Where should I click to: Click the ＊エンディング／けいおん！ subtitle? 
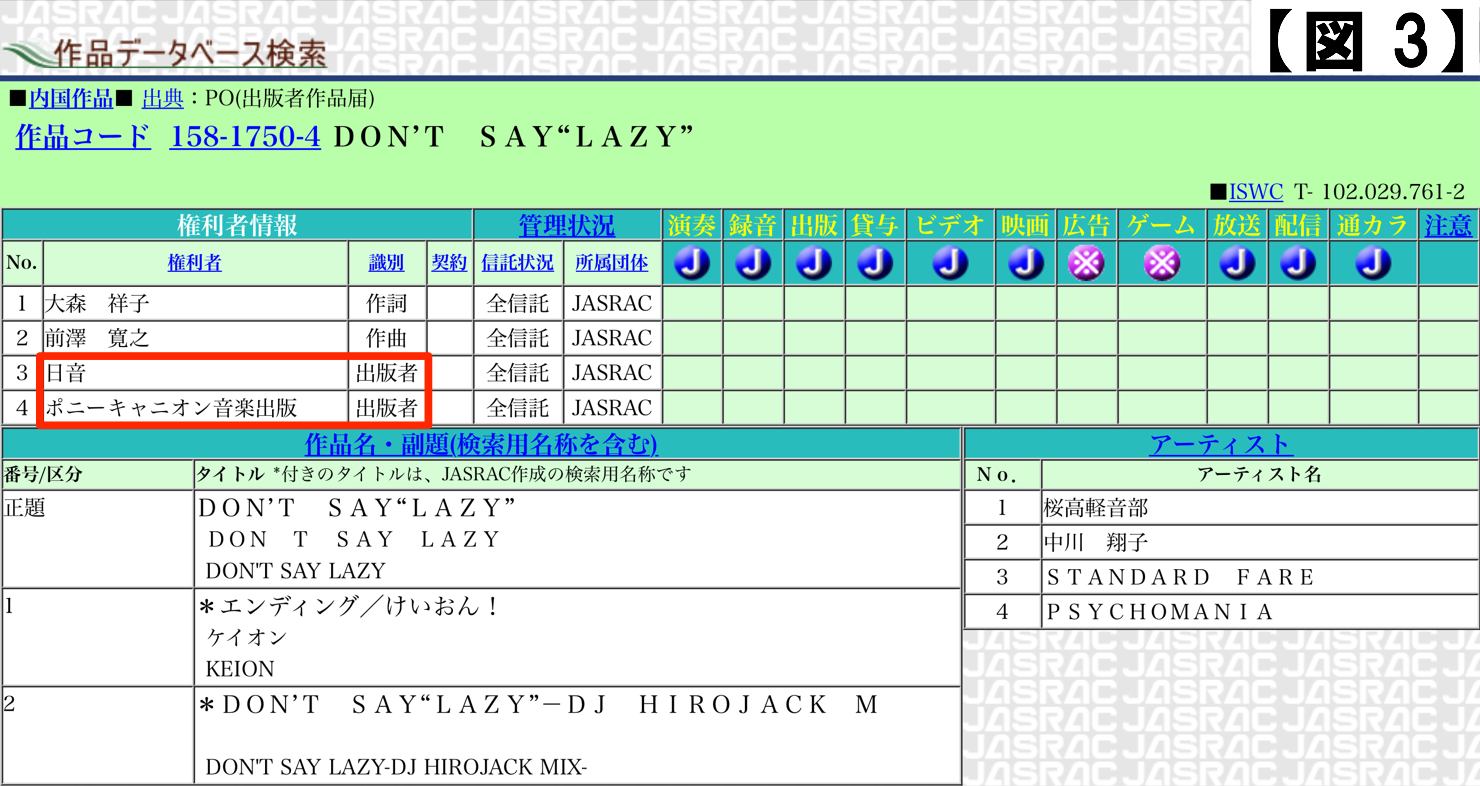[349, 606]
